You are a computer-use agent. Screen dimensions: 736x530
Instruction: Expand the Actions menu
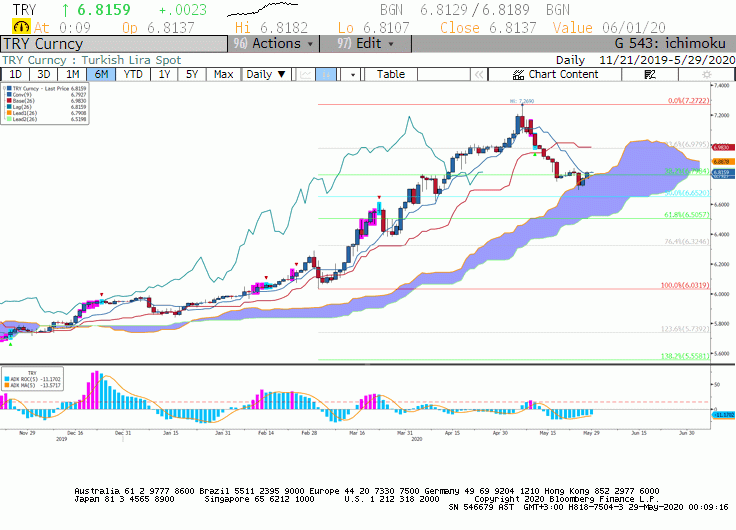tap(274, 44)
